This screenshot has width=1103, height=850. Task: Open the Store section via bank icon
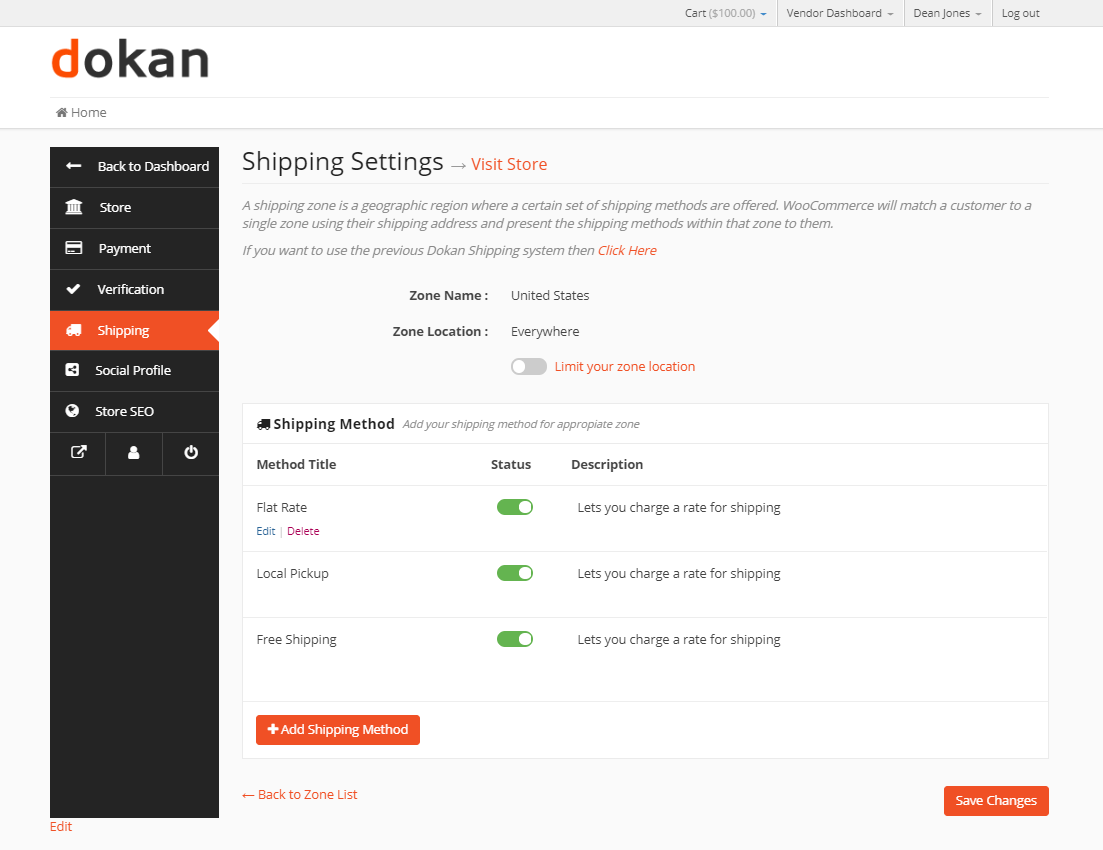point(72,207)
